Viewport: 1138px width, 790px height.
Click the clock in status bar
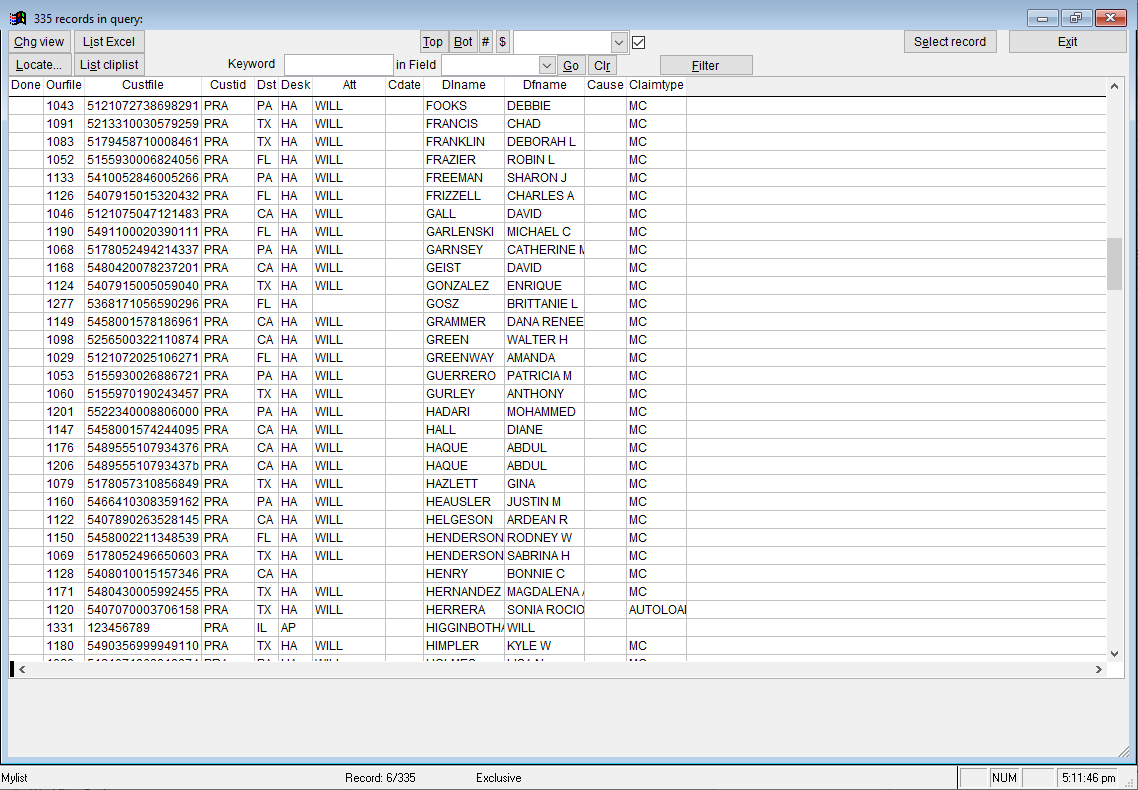[1089, 778]
